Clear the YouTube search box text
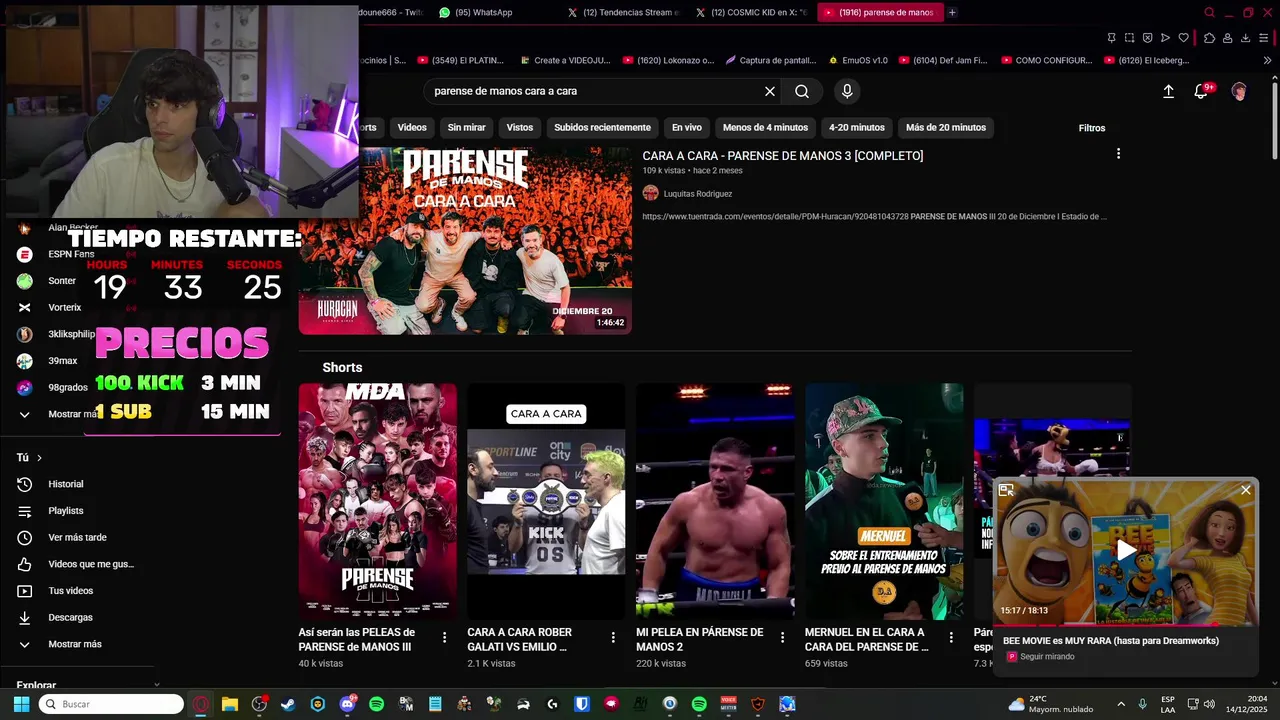This screenshot has width=1280, height=720. pos(770,91)
